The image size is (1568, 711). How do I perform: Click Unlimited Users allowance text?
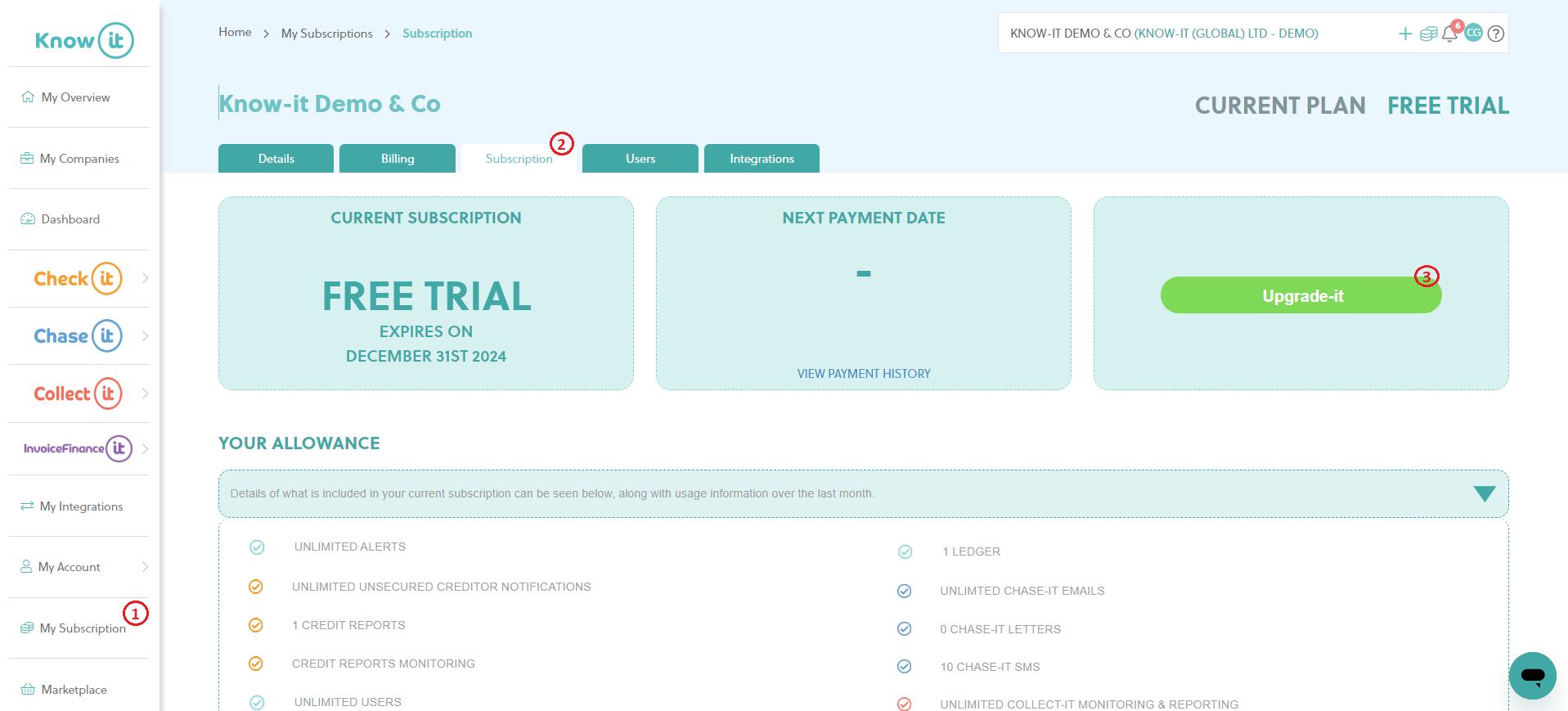pyautogui.click(x=348, y=702)
